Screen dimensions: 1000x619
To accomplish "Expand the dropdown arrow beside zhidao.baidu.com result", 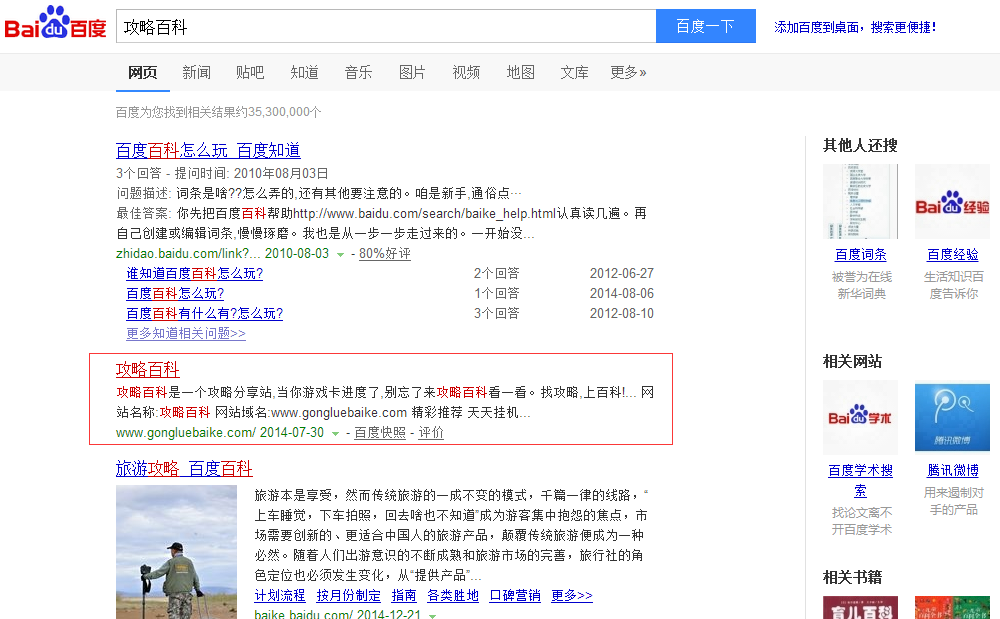I will click(x=340, y=254).
